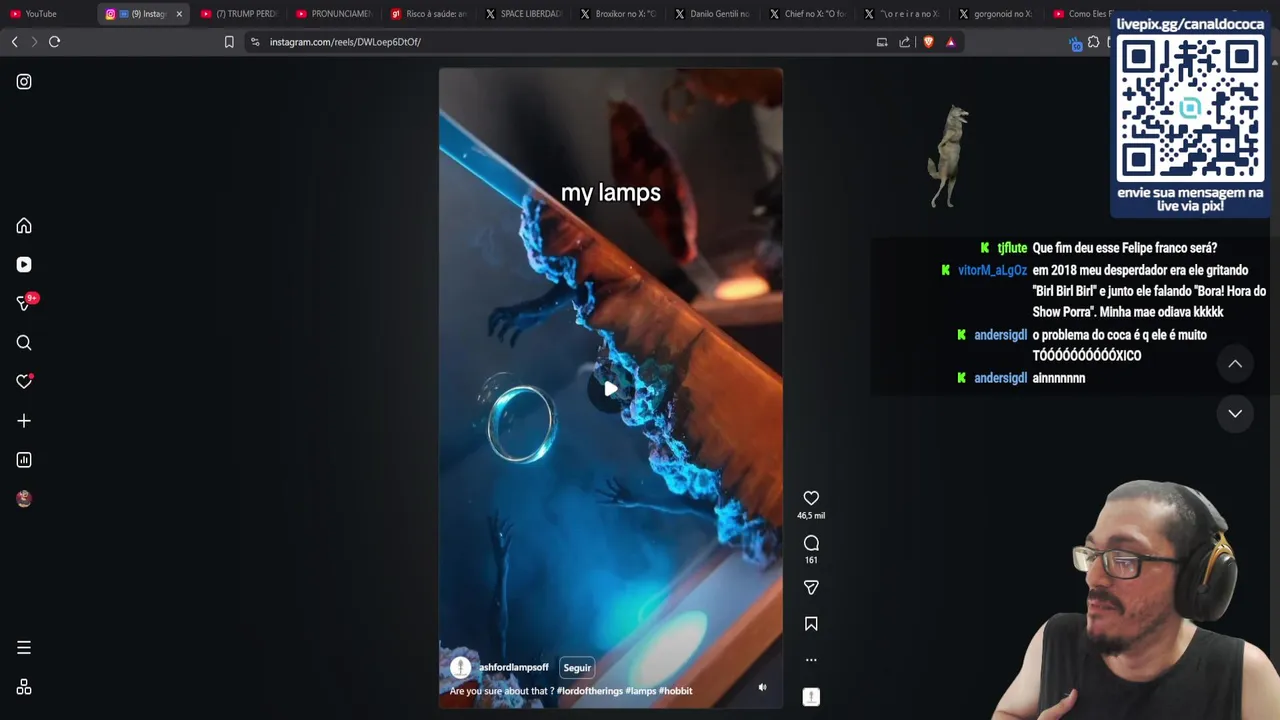Switch to the Risco à saúde tab

(x=429, y=14)
